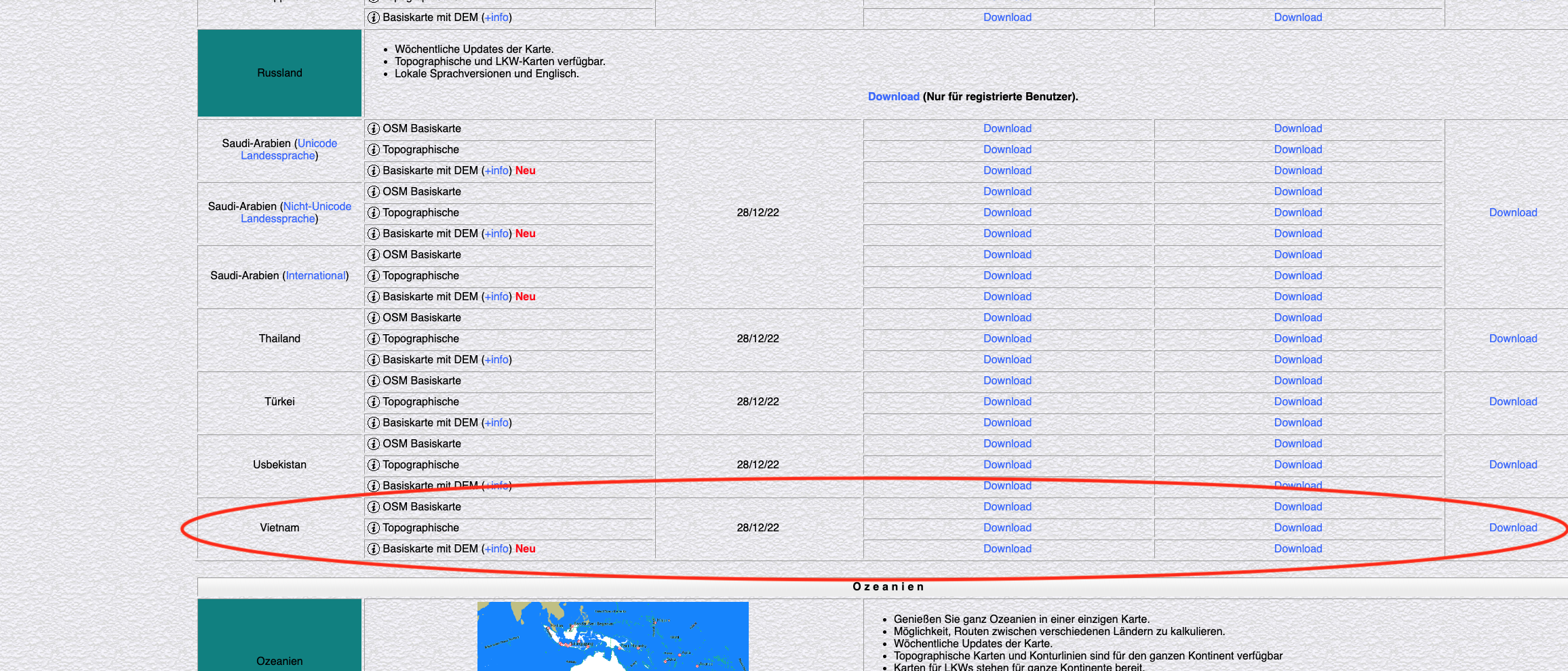The height and width of the screenshot is (671, 1568).
Task: Click info icon beside Türkei OSM Basiskarte
Action: (x=374, y=381)
